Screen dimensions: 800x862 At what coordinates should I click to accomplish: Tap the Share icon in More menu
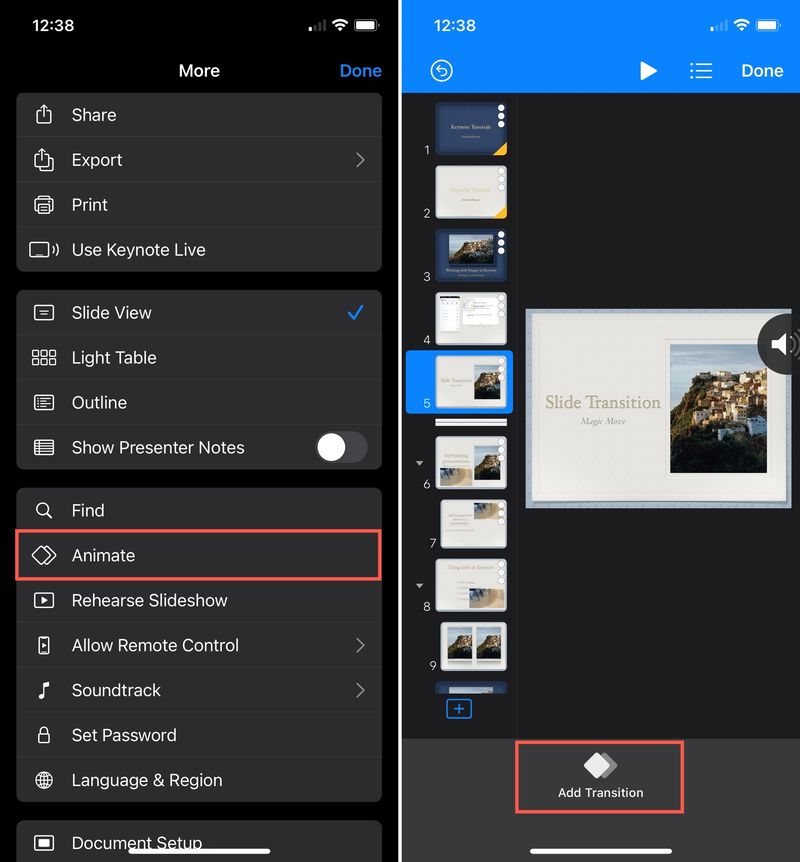coord(44,114)
